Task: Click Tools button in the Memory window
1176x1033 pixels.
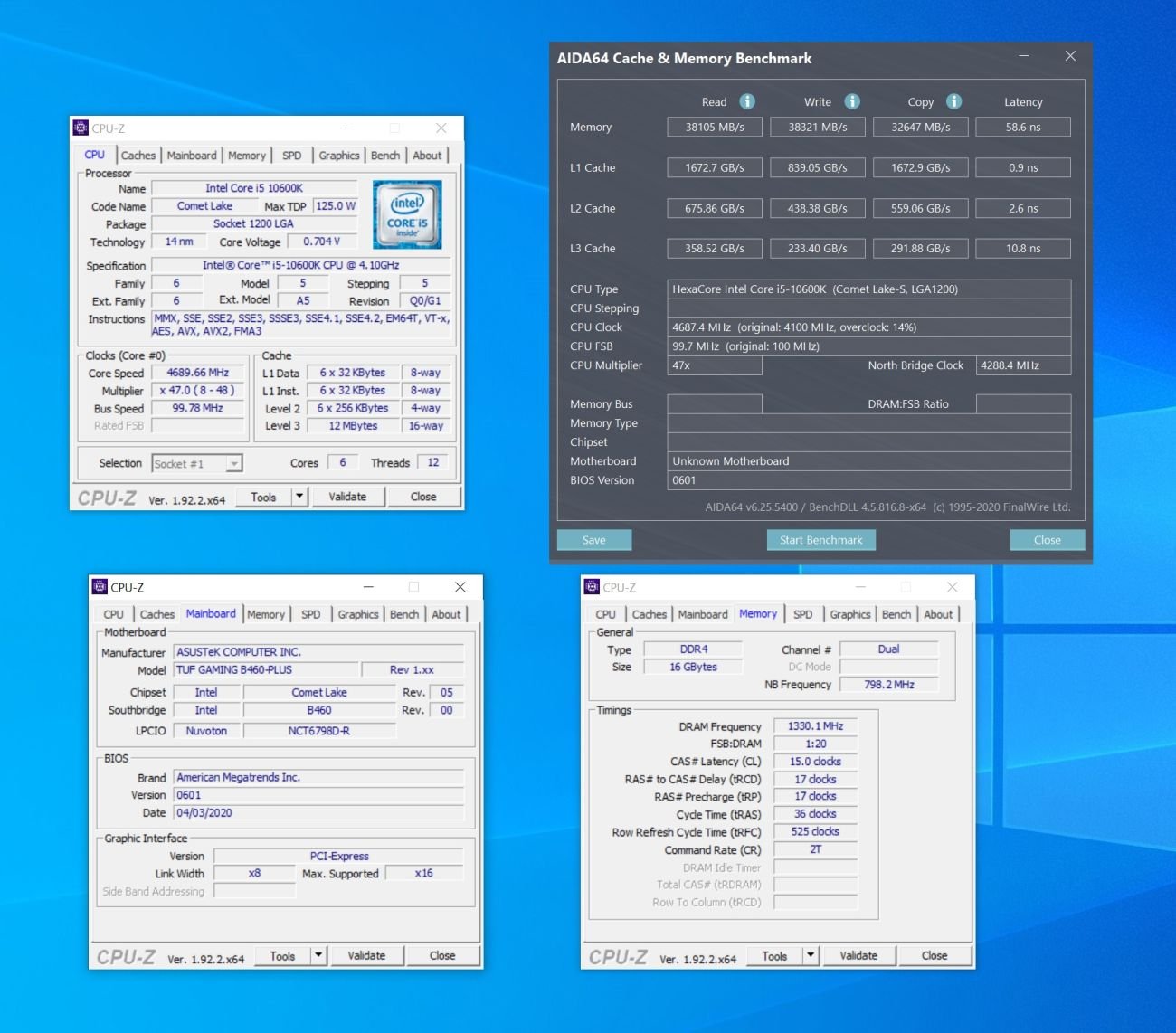Action: click(774, 955)
